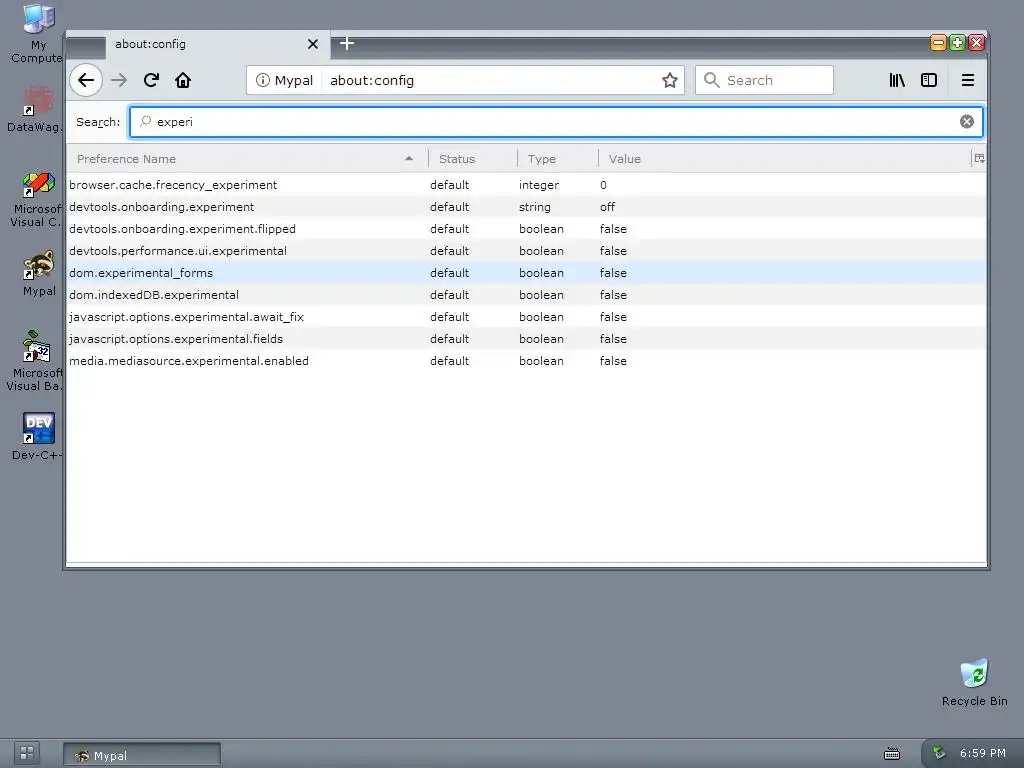1024x768 pixels.
Task: Go back to the previous page
Action: pos(86,80)
